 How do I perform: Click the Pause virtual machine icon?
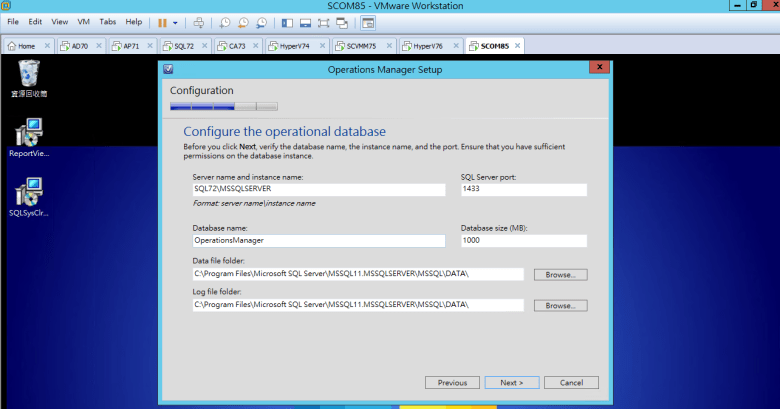tap(162, 22)
